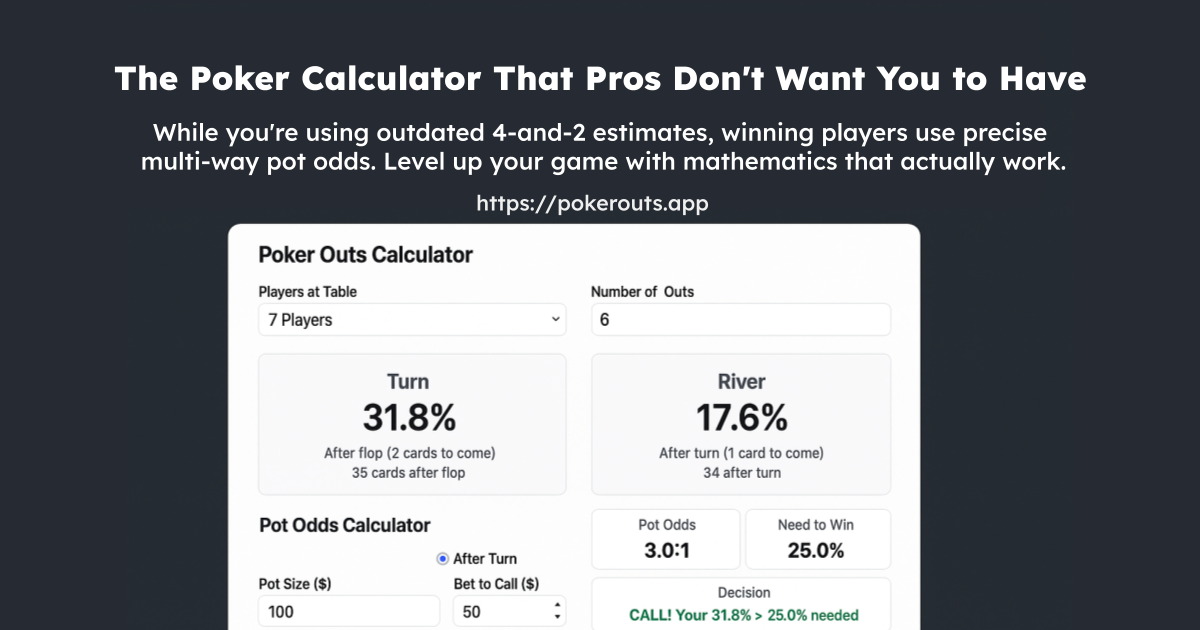Click the River 17.6% stat card
The height and width of the screenshot is (630, 1200).
(740, 423)
